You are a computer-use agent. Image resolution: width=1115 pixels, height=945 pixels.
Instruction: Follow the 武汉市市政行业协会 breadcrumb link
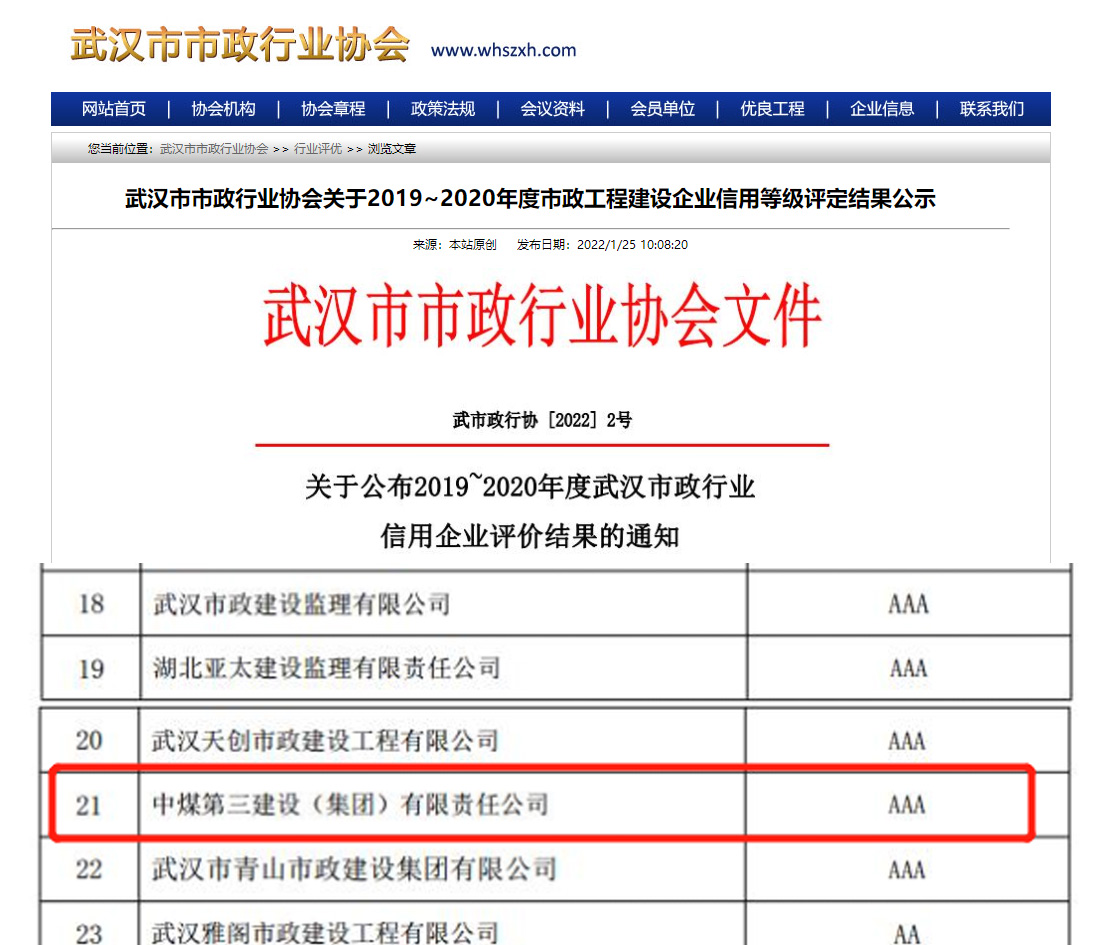pos(214,149)
